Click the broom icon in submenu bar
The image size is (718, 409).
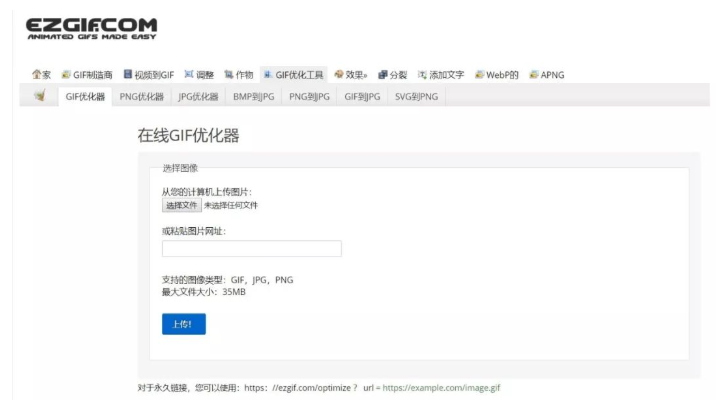(x=40, y=96)
